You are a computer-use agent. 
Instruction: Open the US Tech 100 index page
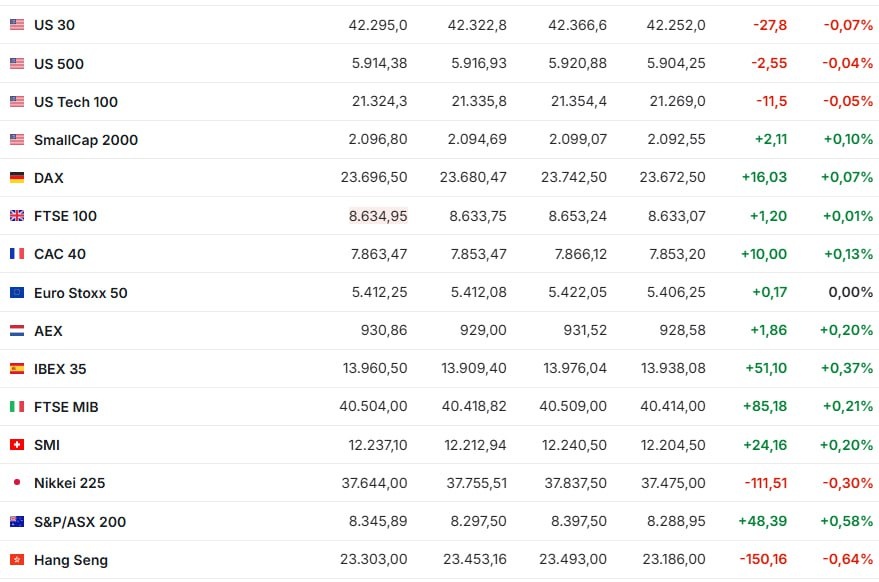(76, 102)
